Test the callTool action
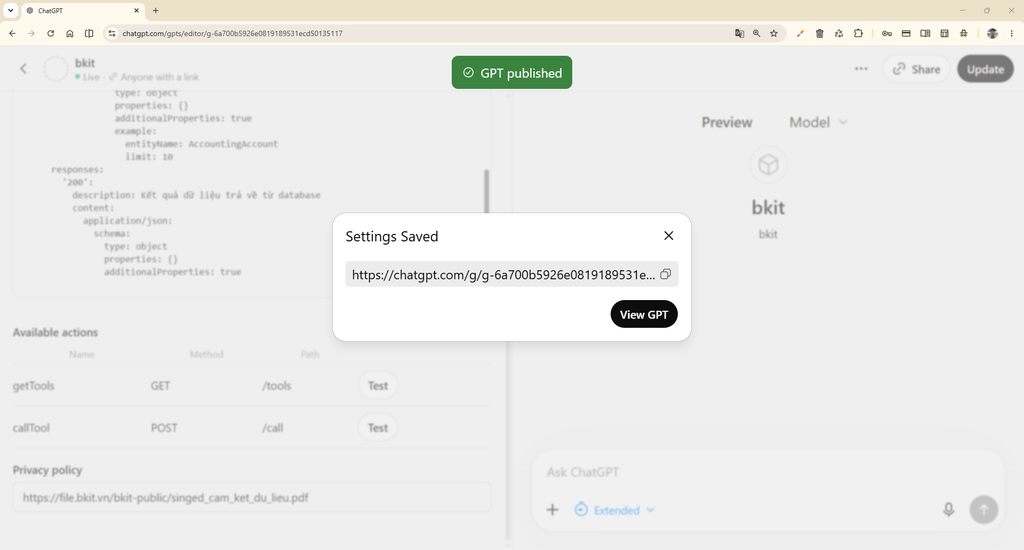 coord(377,428)
